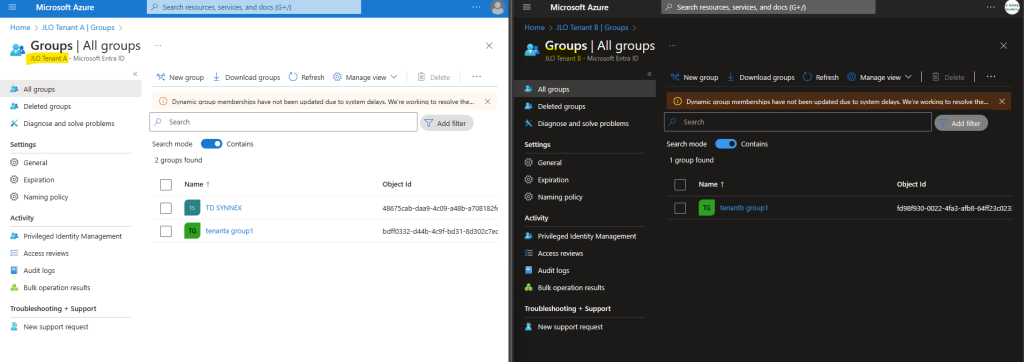Open top bar ellipsis in Tenant B

[991, 7]
